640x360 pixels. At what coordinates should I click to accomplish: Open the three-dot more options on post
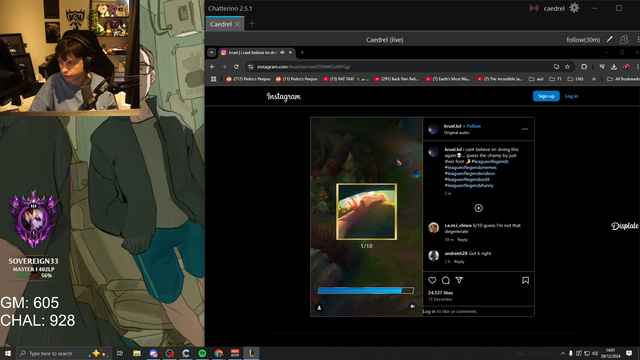pyautogui.click(x=525, y=129)
